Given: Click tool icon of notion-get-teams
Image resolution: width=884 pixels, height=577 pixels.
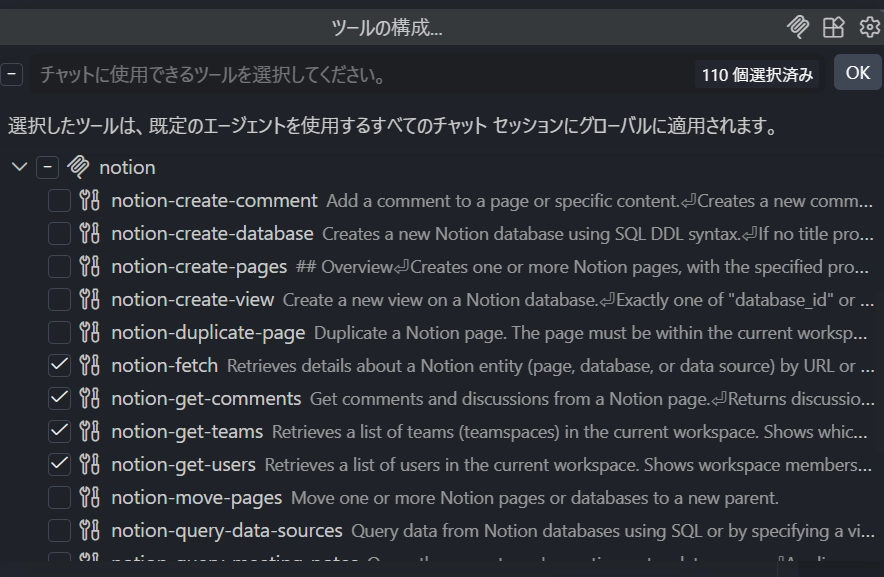Looking at the screenshot, I should (x=90, y=431).
